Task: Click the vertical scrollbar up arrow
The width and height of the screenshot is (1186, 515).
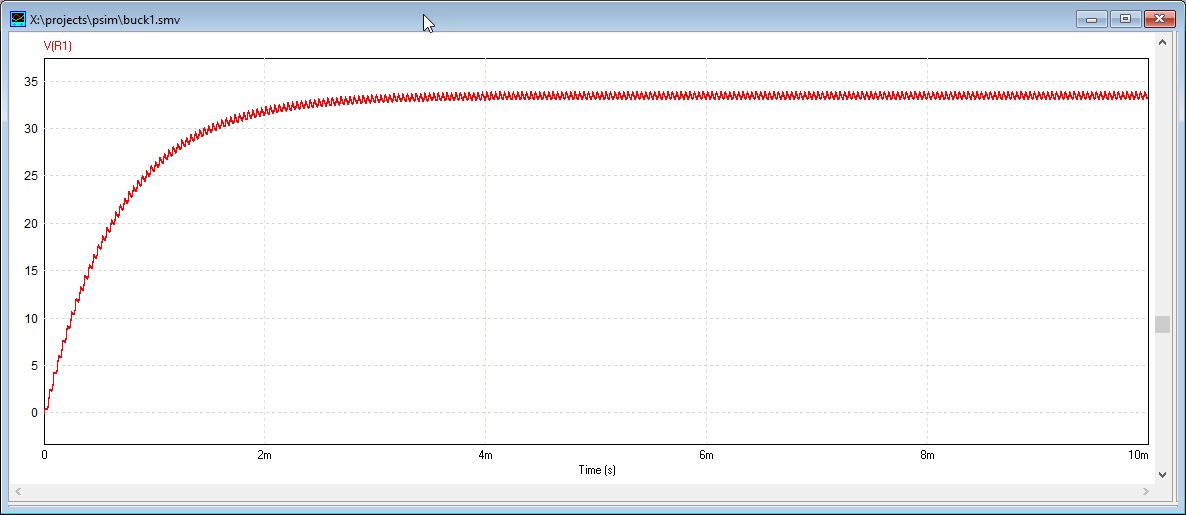Action: pyautogui.click(x=1162, y=43)
